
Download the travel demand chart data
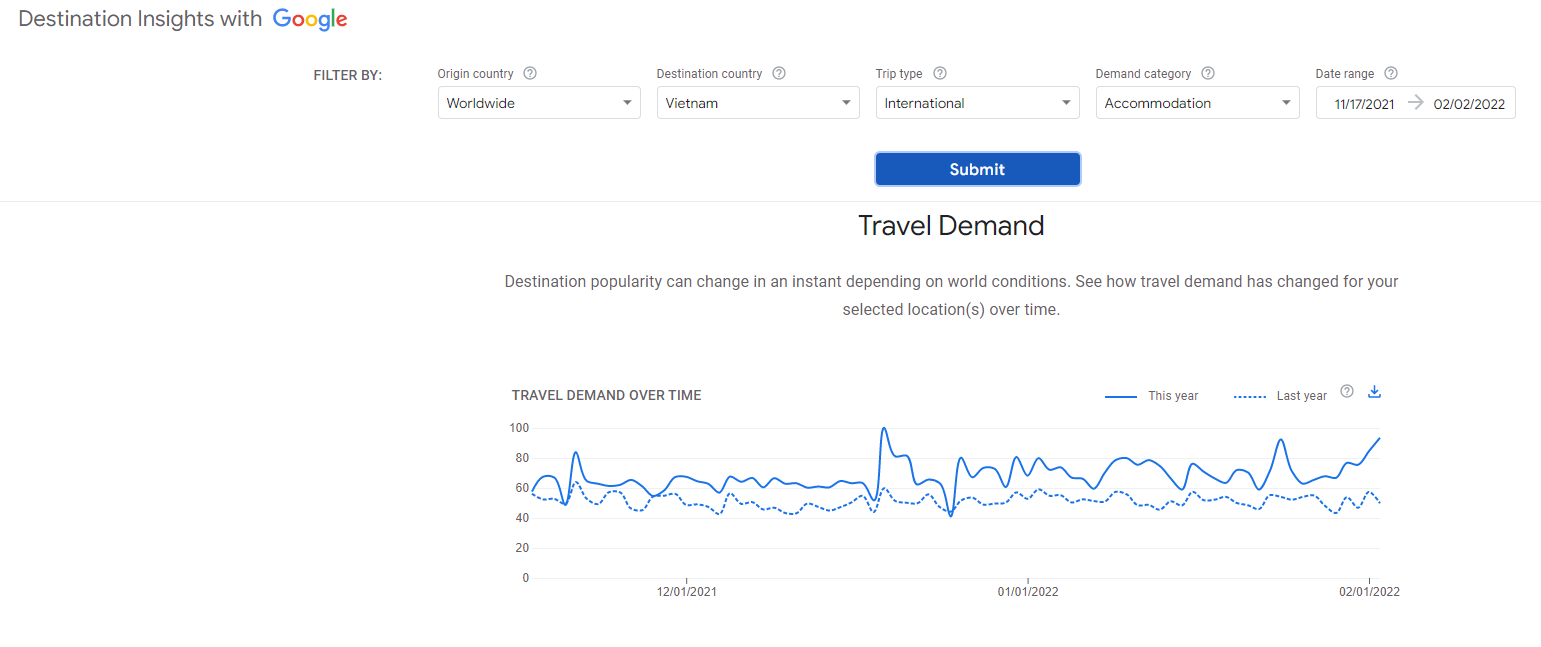pyautogui.click(x=1374, y=392)
